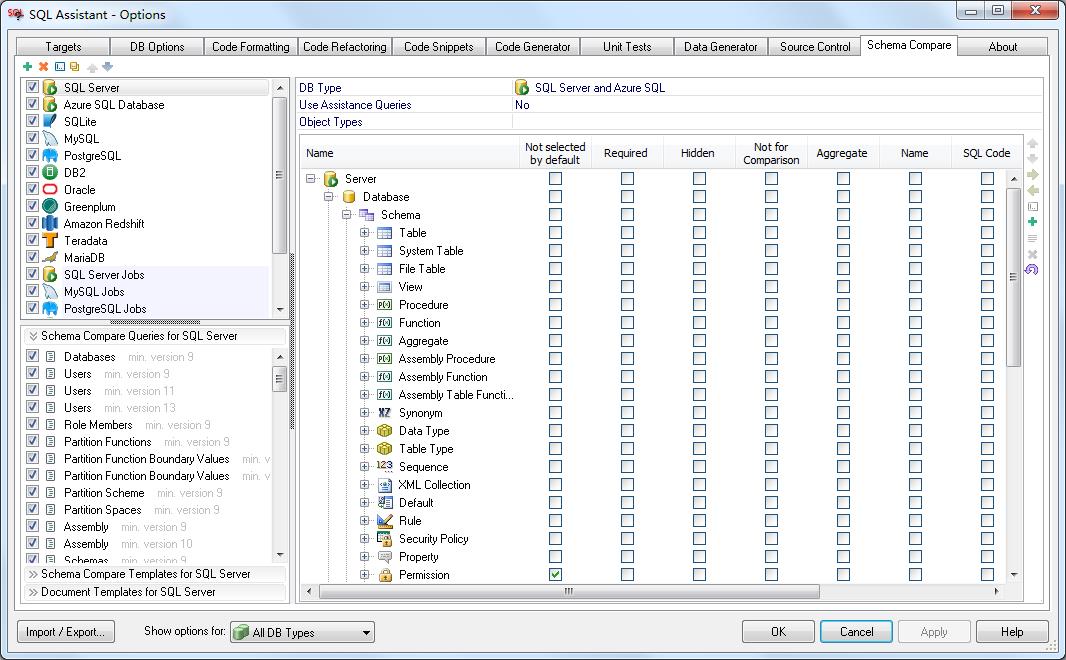Click the purple undo/reset icon on the right edge

tap(1031, 267)
